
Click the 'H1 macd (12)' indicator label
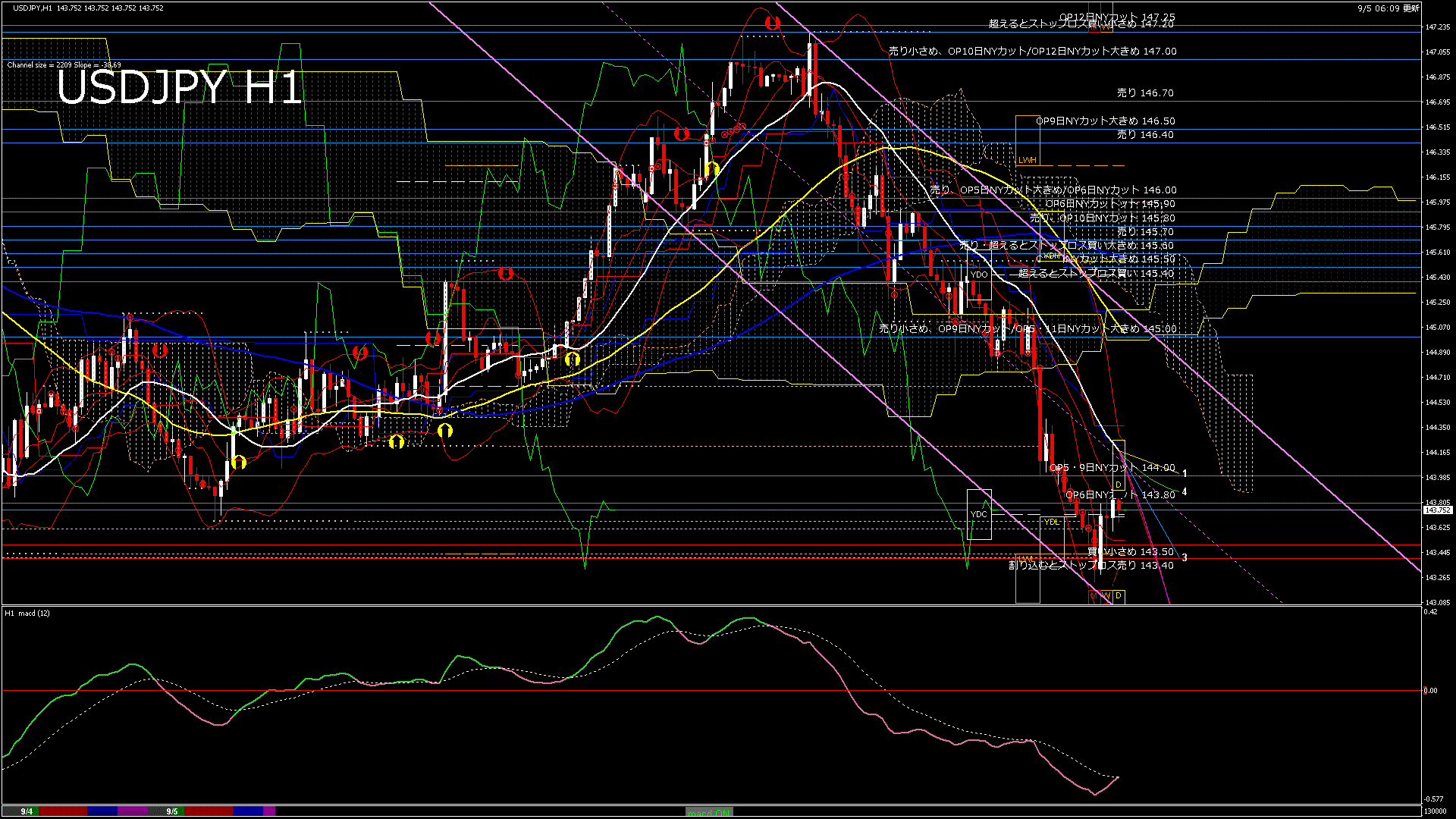click(28, 613)
